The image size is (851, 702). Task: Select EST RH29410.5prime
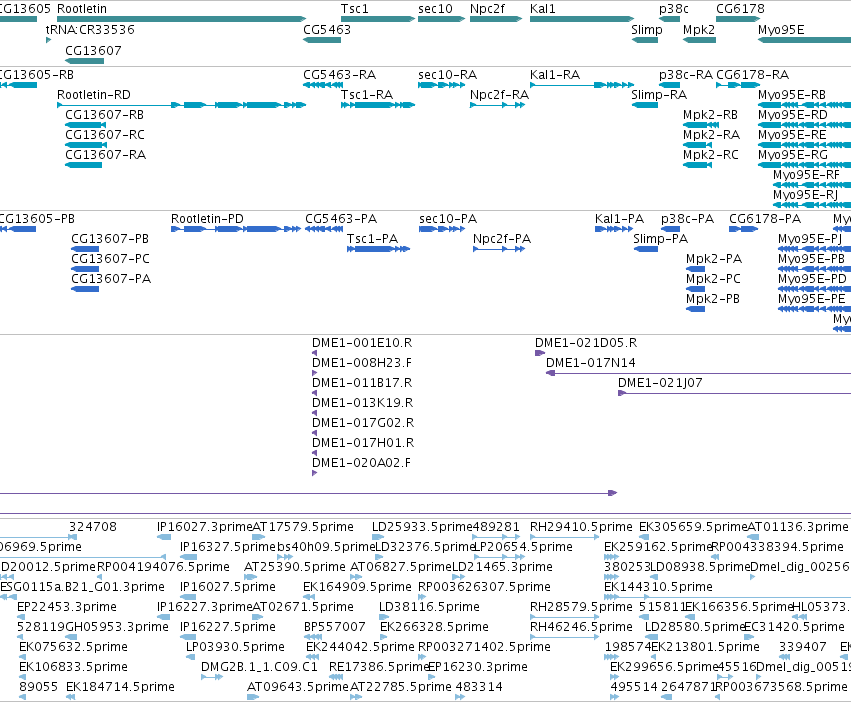coord(581,527)
